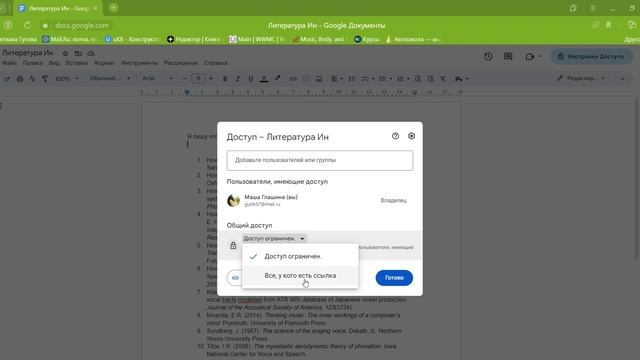Open the help icon in access dialog

coord(395,136)
